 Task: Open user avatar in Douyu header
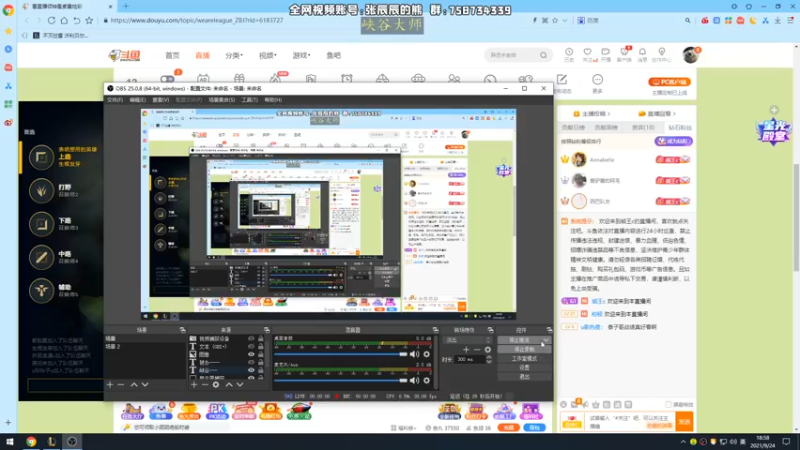[690, 55]
